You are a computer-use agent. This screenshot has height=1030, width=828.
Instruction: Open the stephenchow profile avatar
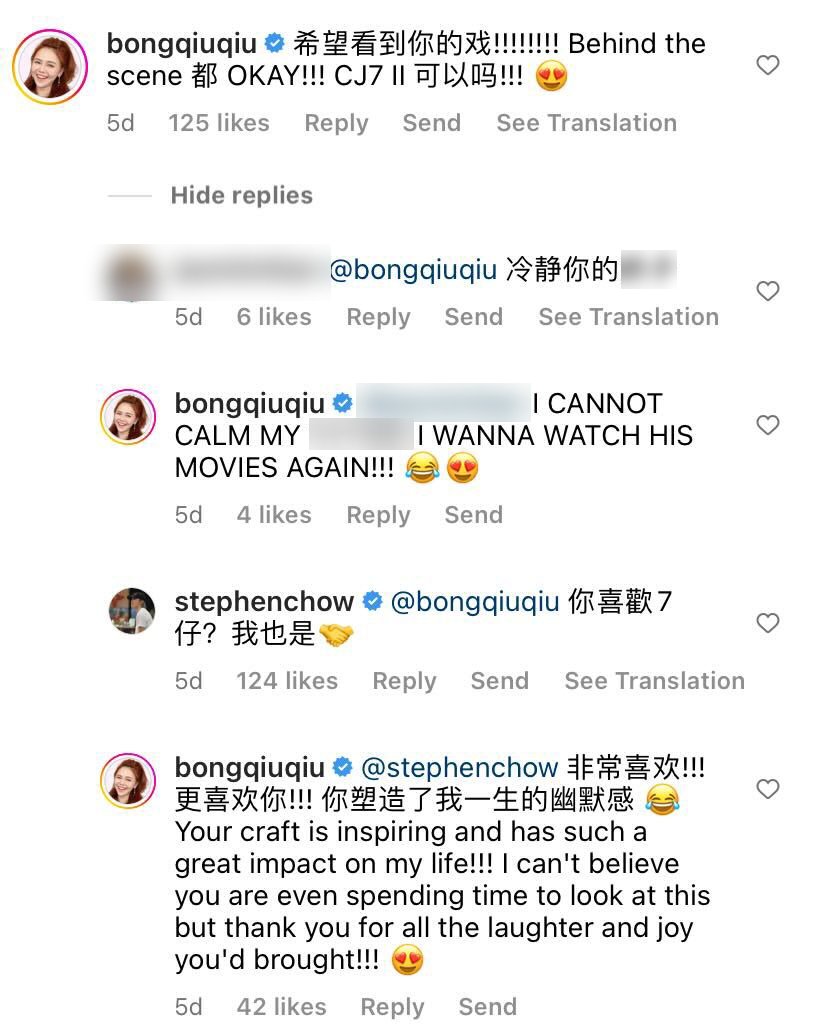pyautogui.click(x=132, y=612)
